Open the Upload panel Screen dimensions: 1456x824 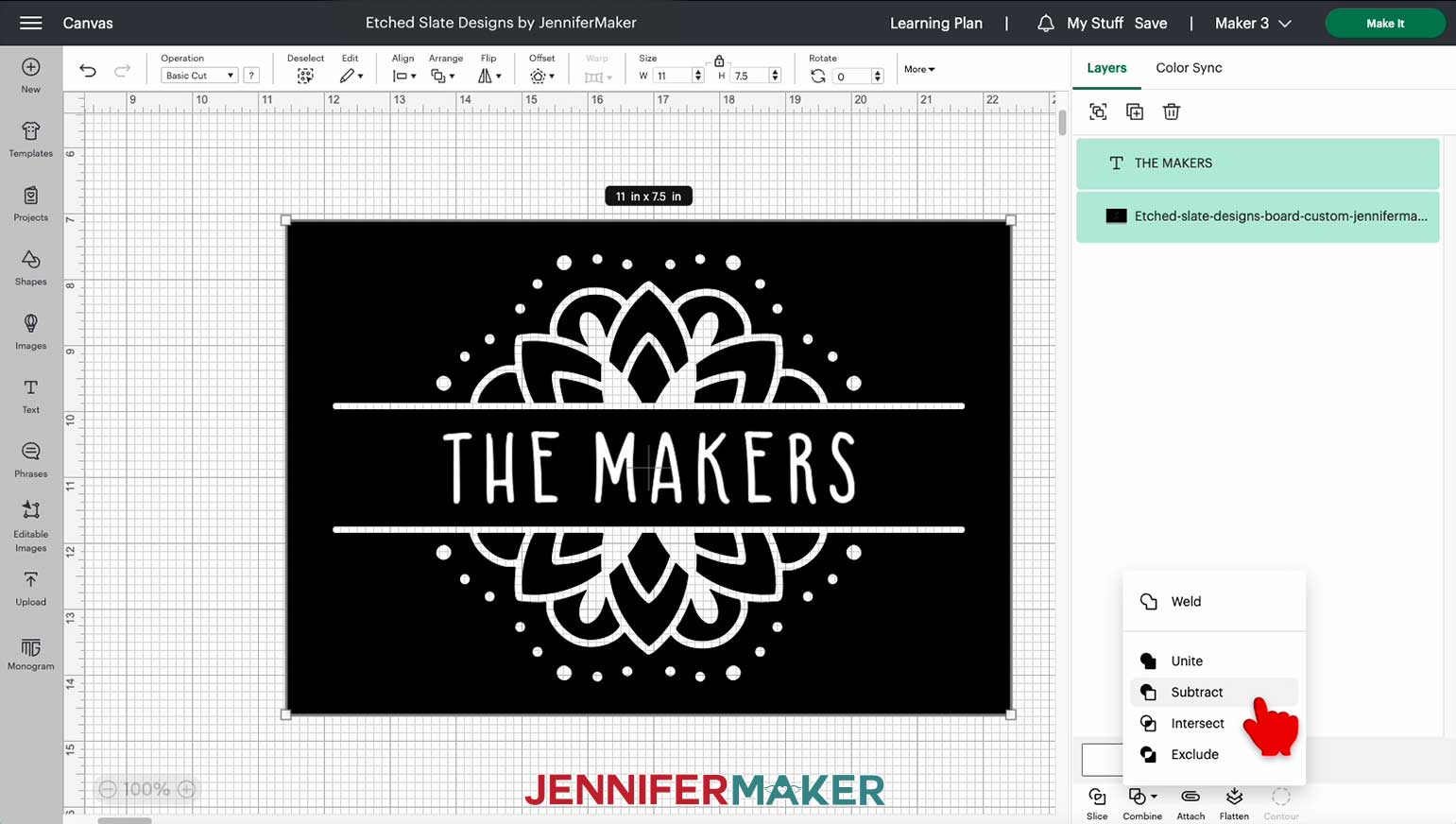coord(30,589)
